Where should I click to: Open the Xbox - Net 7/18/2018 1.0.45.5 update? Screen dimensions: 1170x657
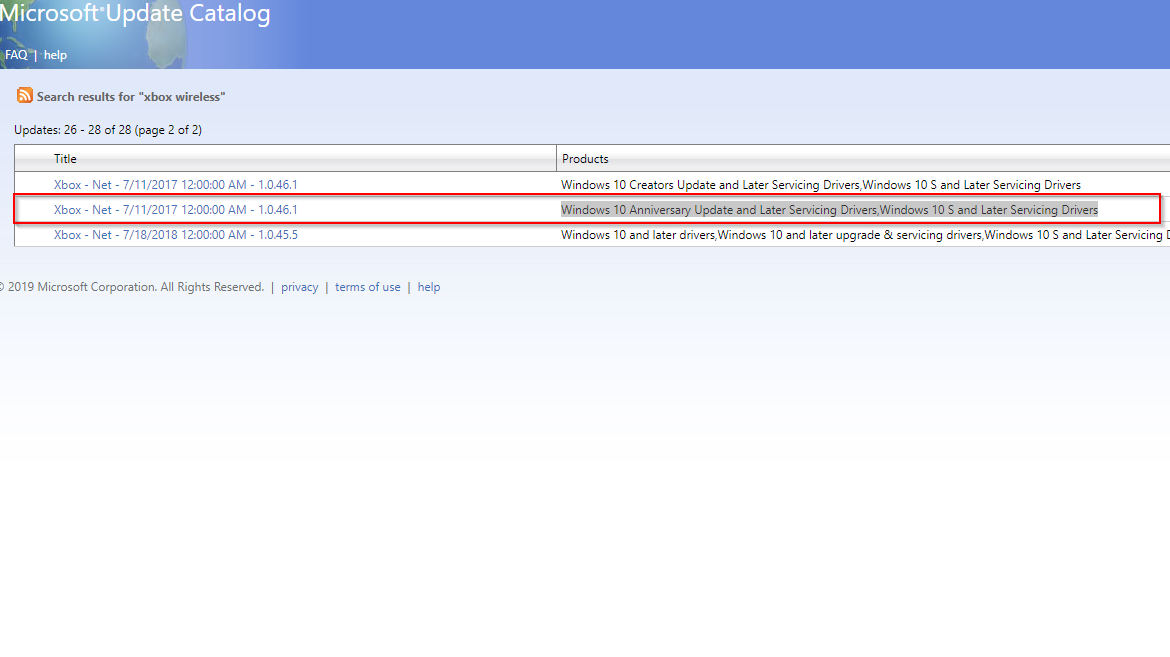tap(175, 234)
